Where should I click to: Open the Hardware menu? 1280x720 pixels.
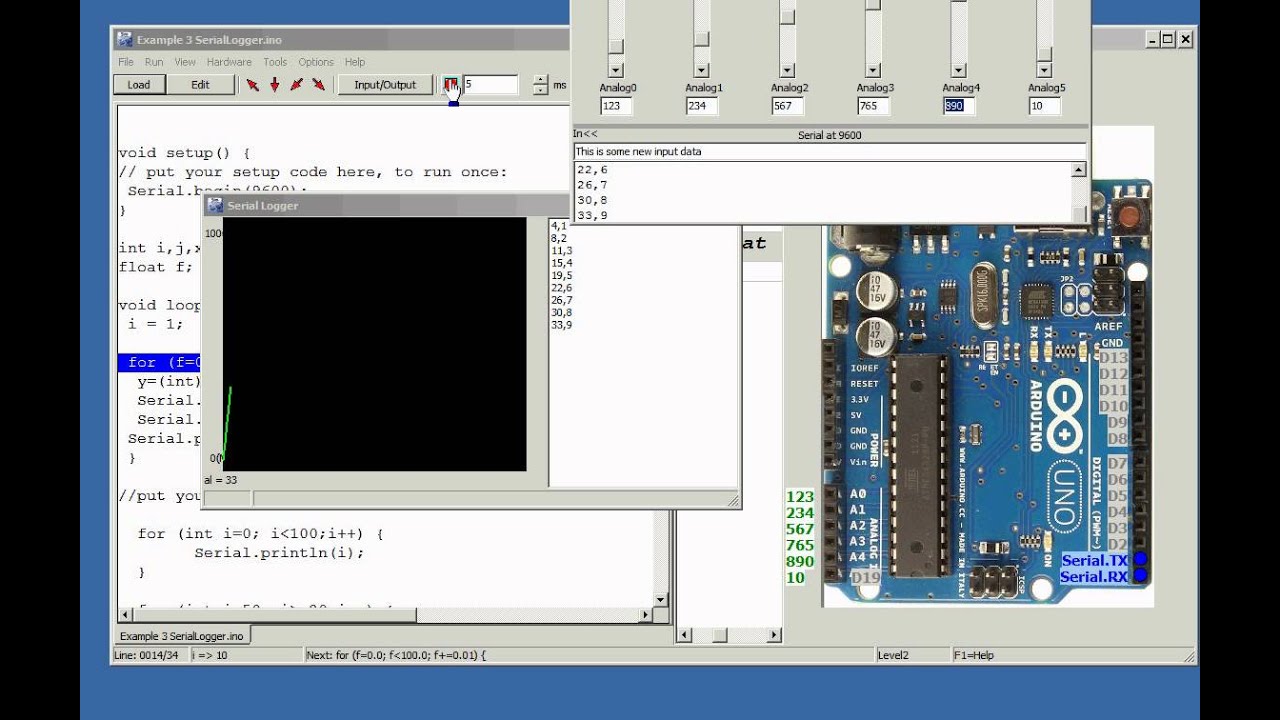(x=229, y=62)
